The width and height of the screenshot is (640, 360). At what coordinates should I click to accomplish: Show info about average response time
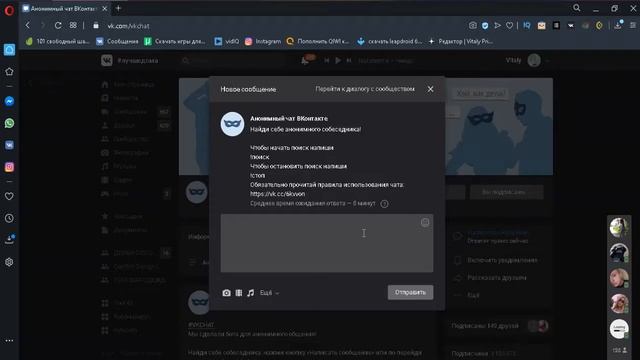pyautogui.click(x=384, y=204)
